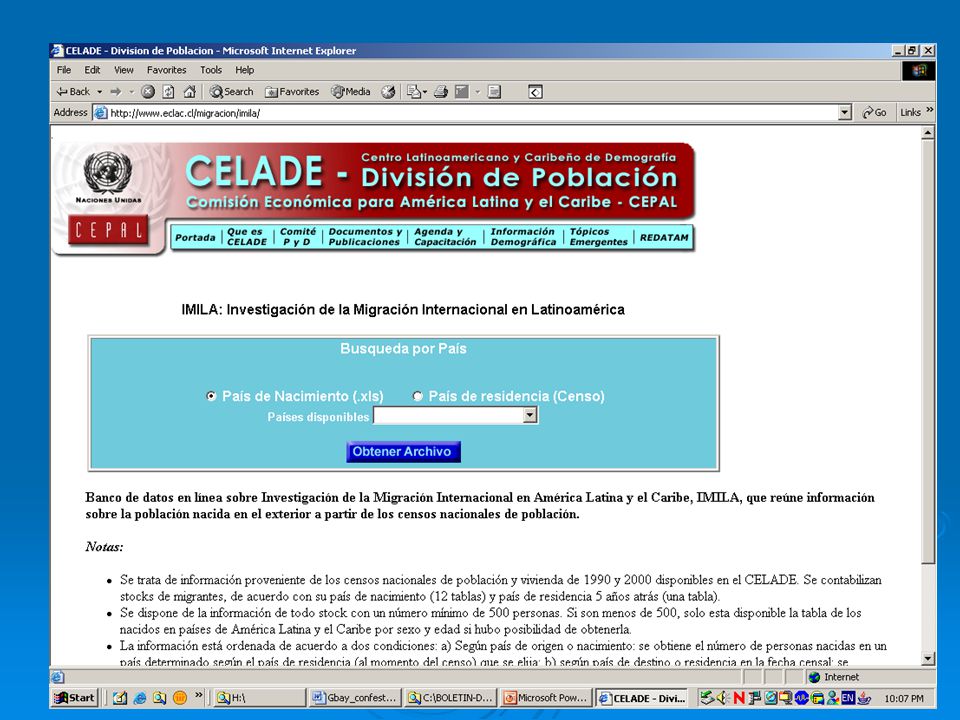Refresh the page with Refresh icon
Image resolution: width=960 pixels, height=720 pixels.
[168, 92]
